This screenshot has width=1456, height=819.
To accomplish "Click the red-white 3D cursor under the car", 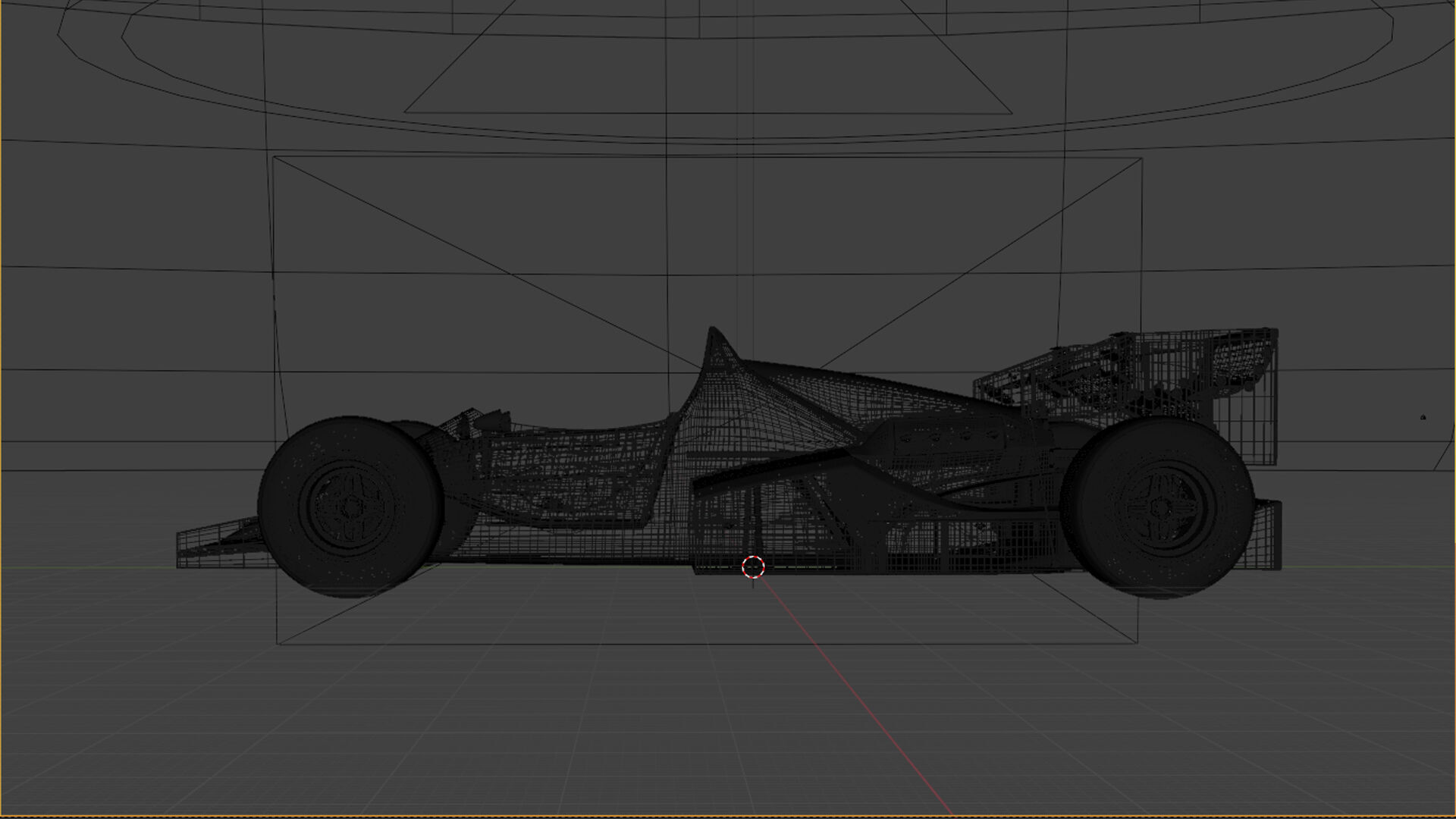I will tap(752, 566).
